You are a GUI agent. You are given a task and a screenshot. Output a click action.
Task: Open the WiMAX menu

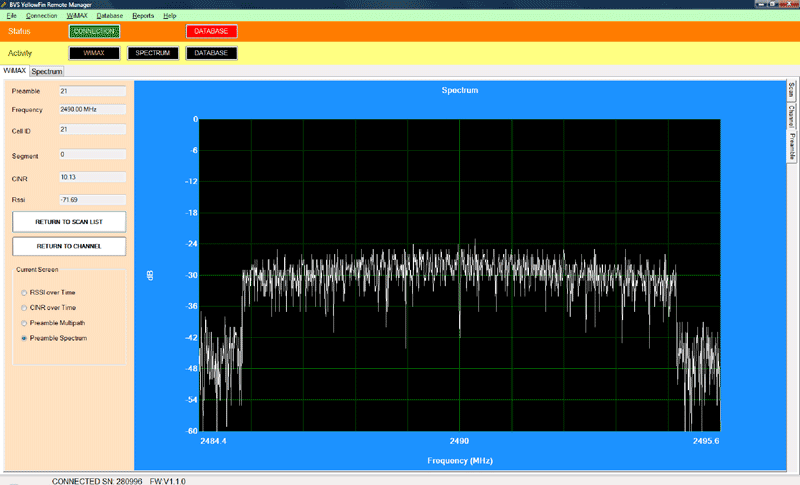[x=77, y=16]
